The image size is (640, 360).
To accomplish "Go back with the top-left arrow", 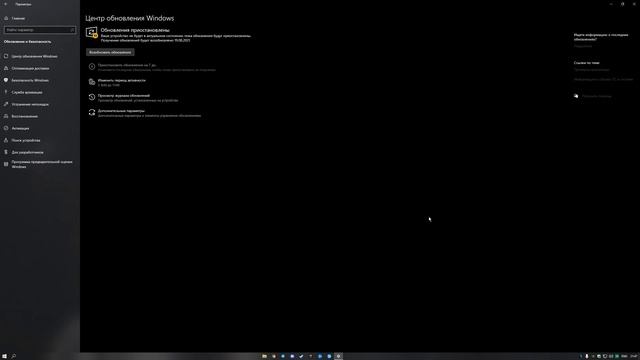I will pos(6,4).
